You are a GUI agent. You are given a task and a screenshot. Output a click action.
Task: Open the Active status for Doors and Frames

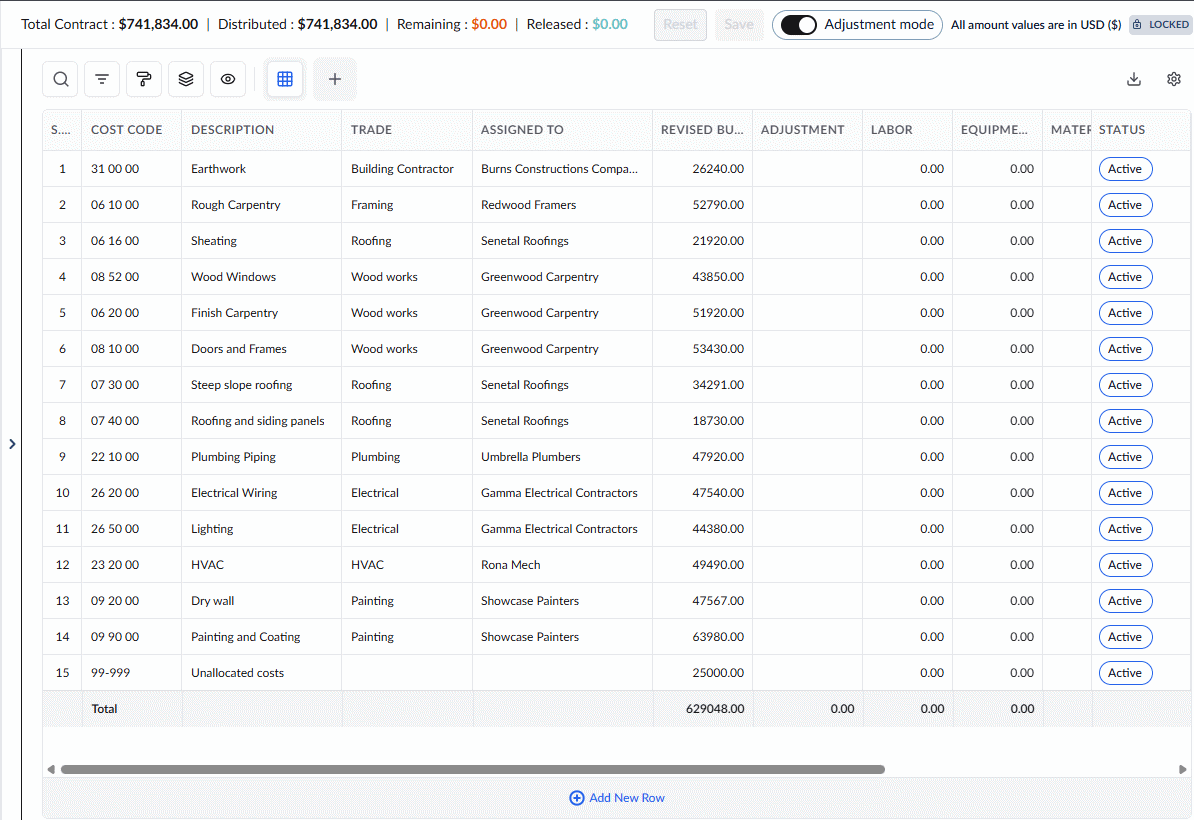[1125, 349]
